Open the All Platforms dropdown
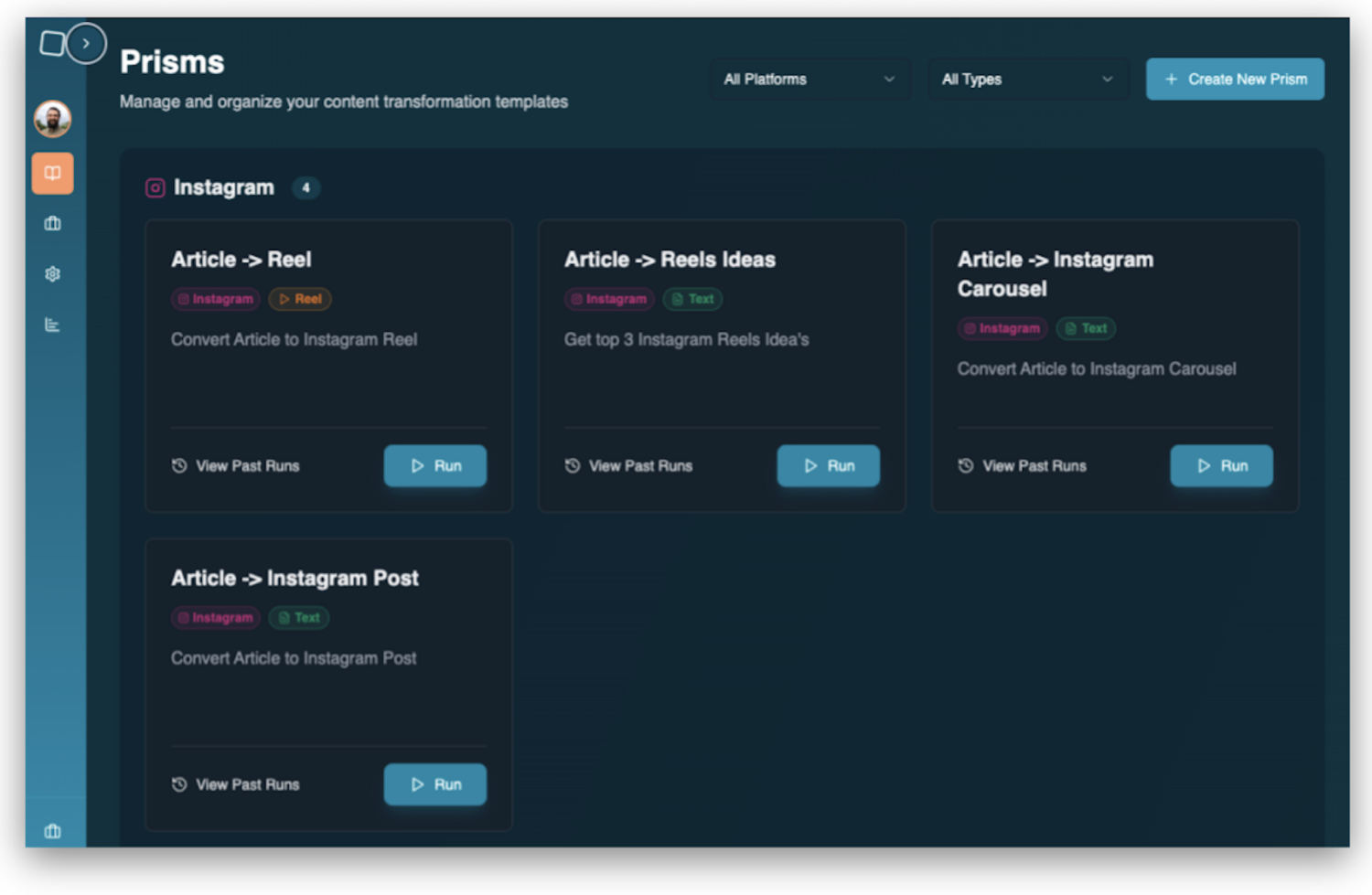Image resolution: width=1372 pixels, height=895 pixels. [x=809, y=80]
